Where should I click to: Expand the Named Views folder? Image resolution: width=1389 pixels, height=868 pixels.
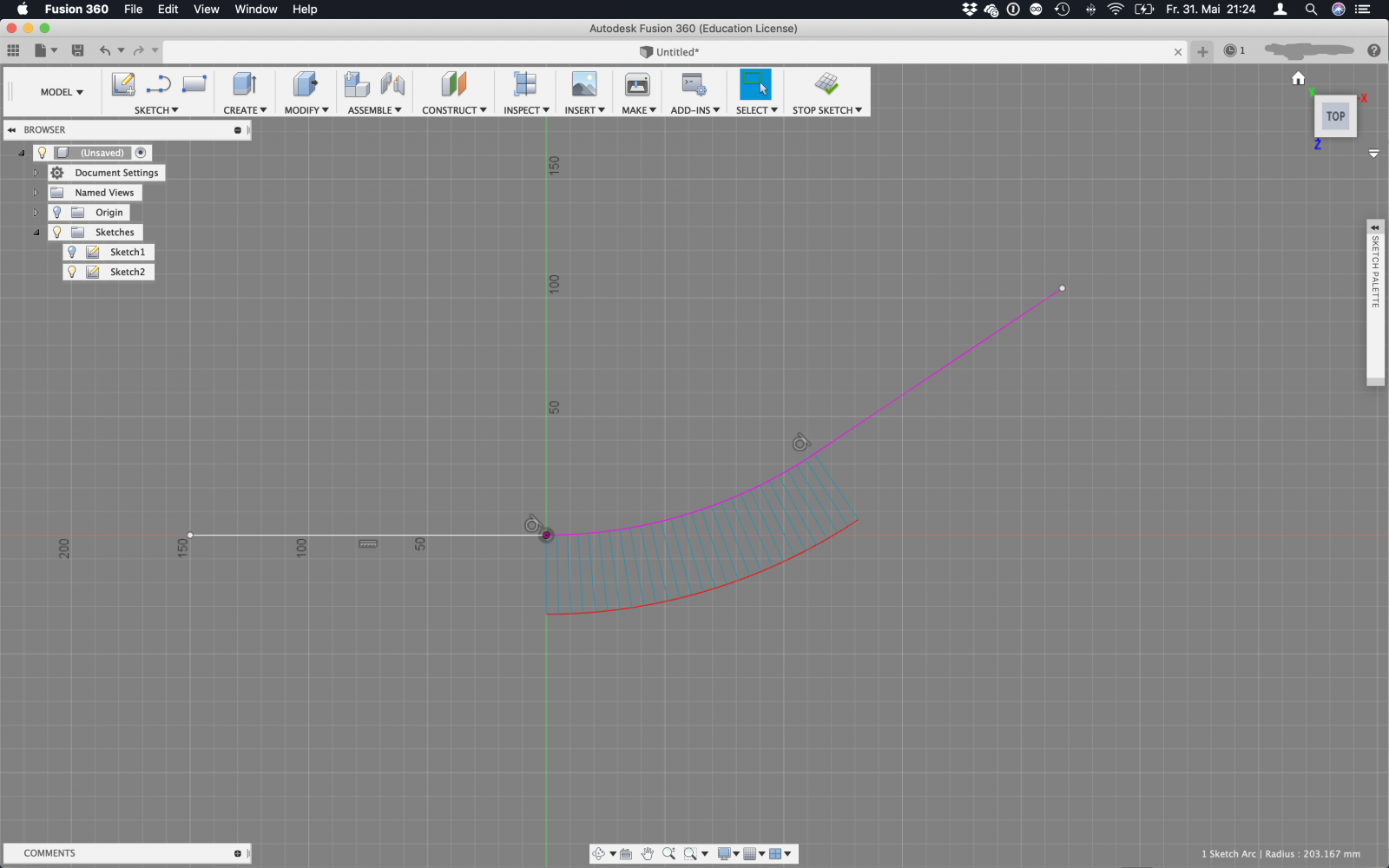[x=36, y=193]
